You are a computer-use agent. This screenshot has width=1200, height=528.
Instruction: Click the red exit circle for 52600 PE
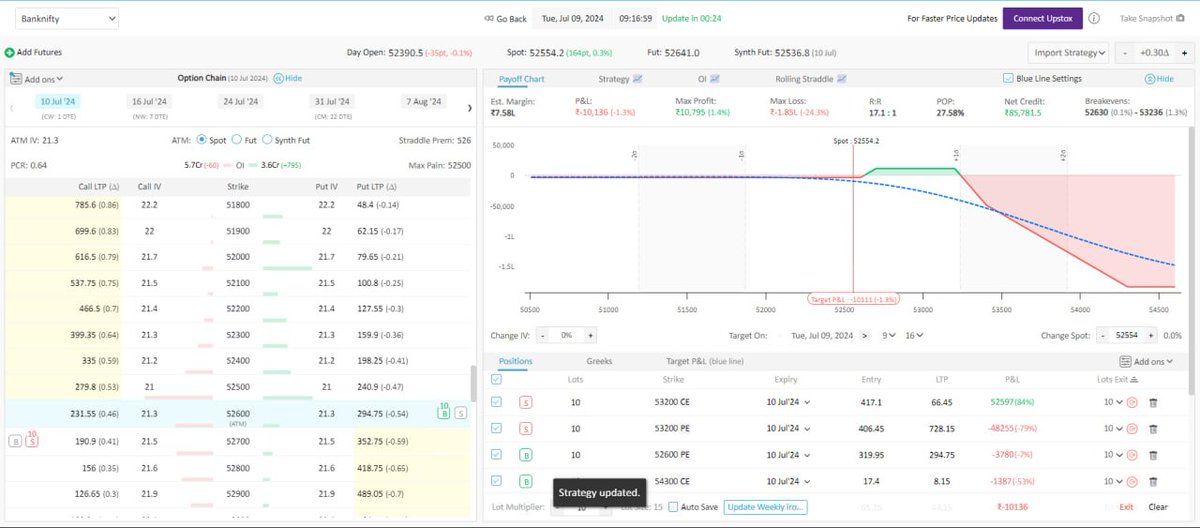(1132, 455)
